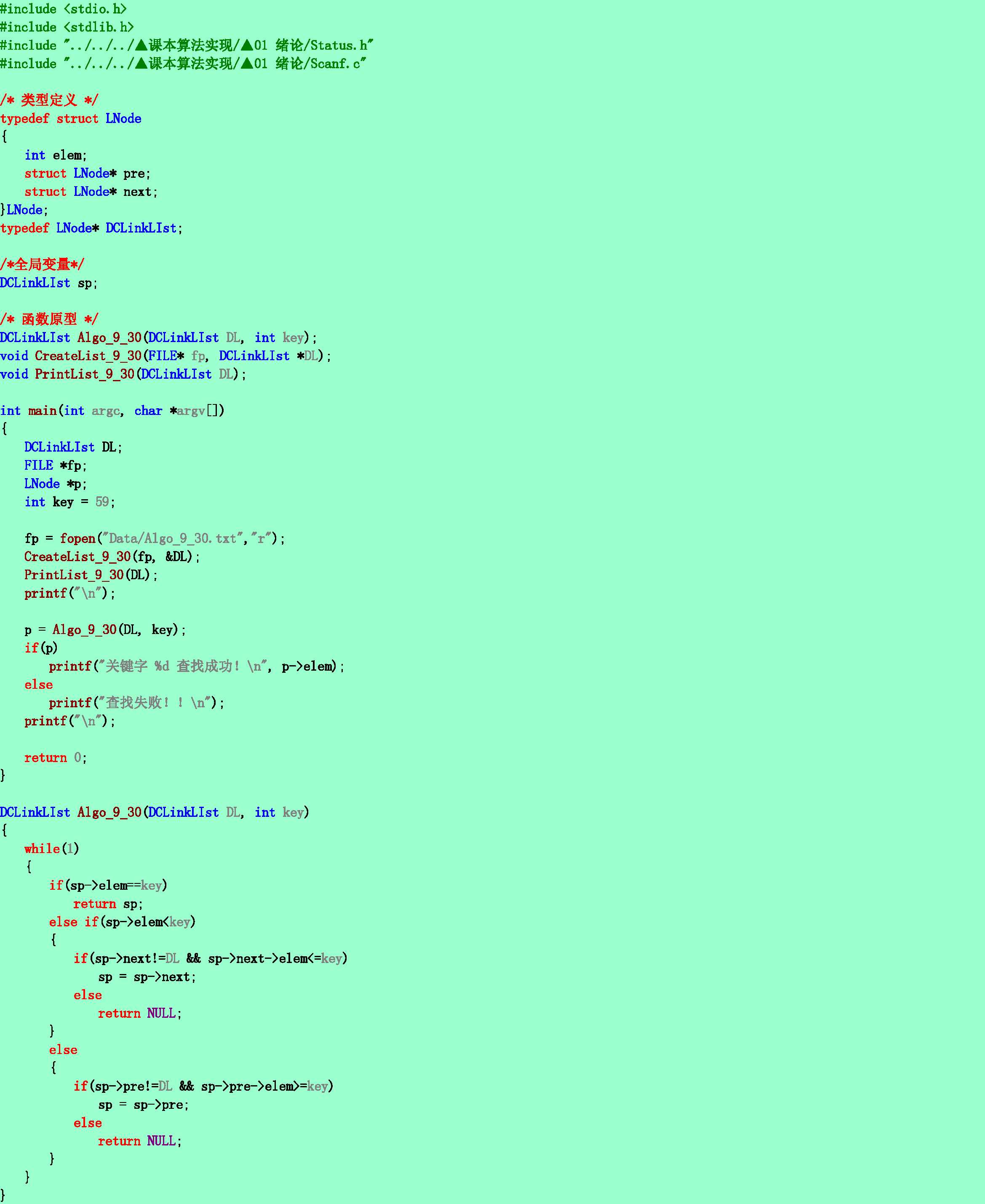Viewport: 985px width, 1204px height.
Task: Click the 'sp = sp->next;' assignment
Action: pyautogui.click(x=147, y=977)
